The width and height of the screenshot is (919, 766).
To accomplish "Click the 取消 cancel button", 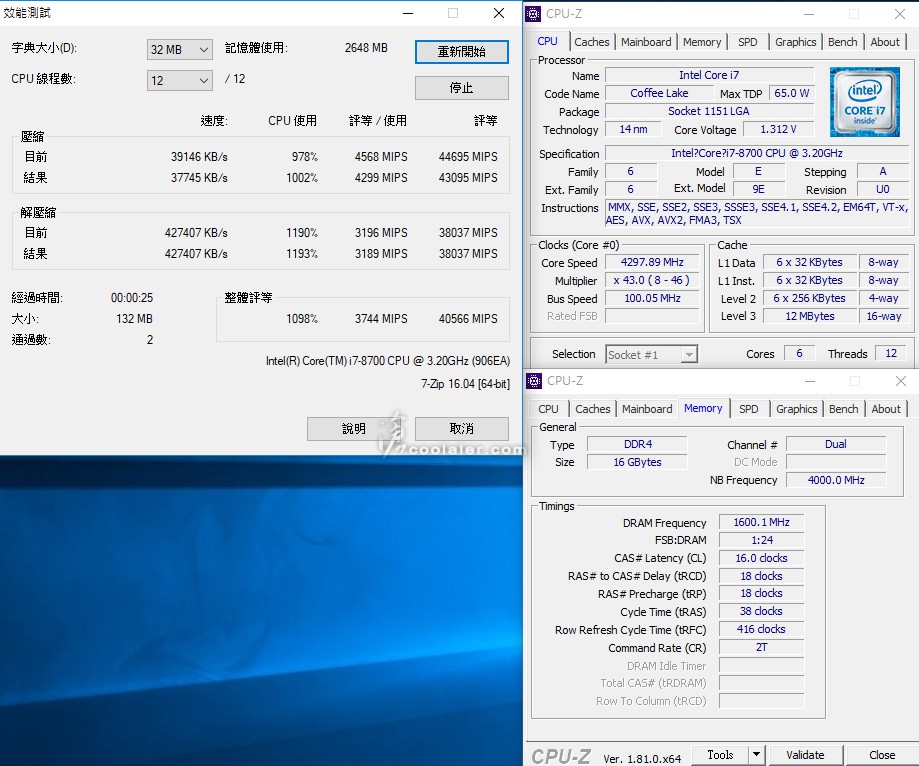I will pyautogui.click(x=462, y=429).
